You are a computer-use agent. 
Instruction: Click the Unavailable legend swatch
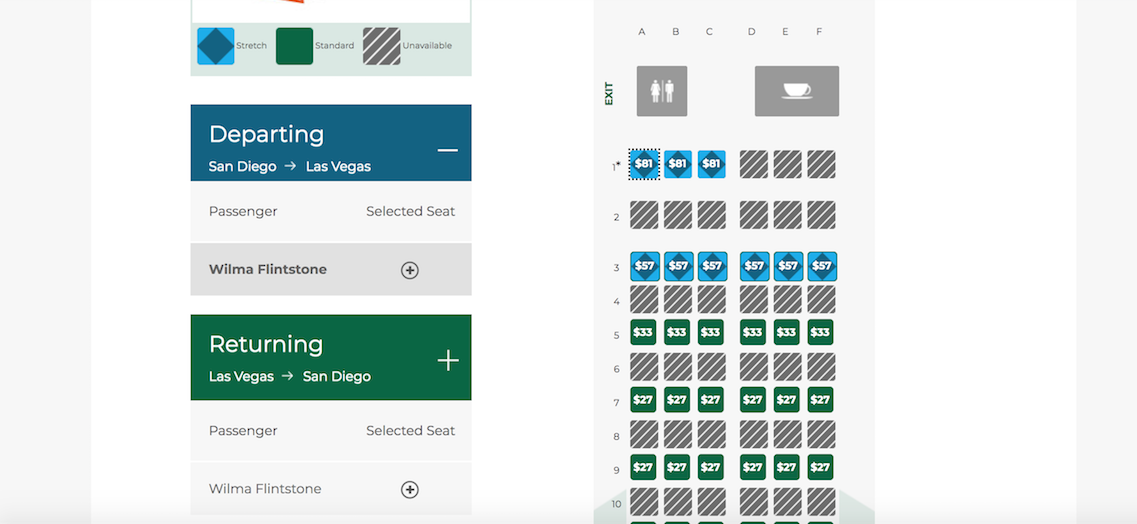381,46
